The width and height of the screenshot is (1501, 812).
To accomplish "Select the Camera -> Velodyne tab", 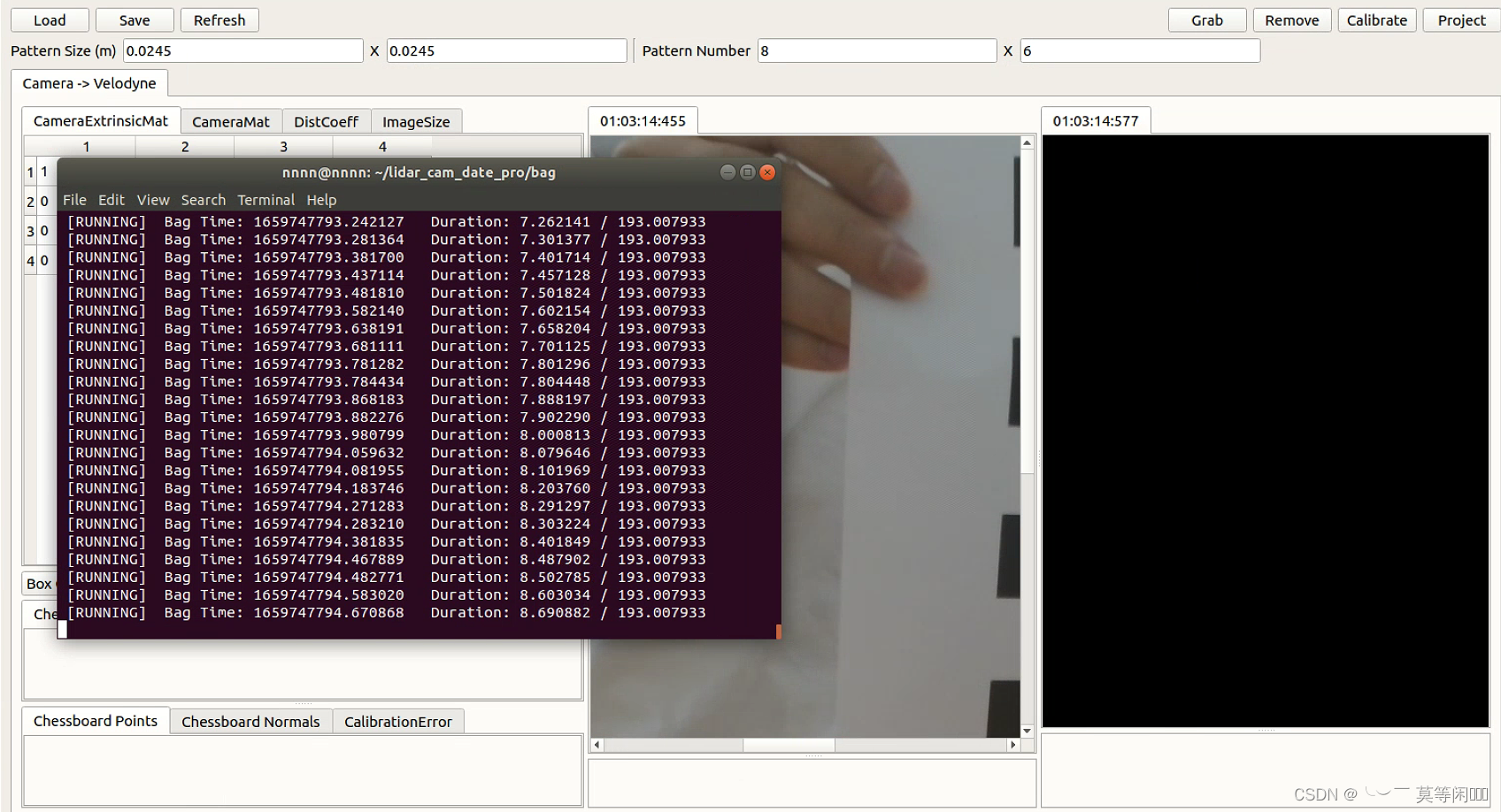I will click(x=89, y=83).
